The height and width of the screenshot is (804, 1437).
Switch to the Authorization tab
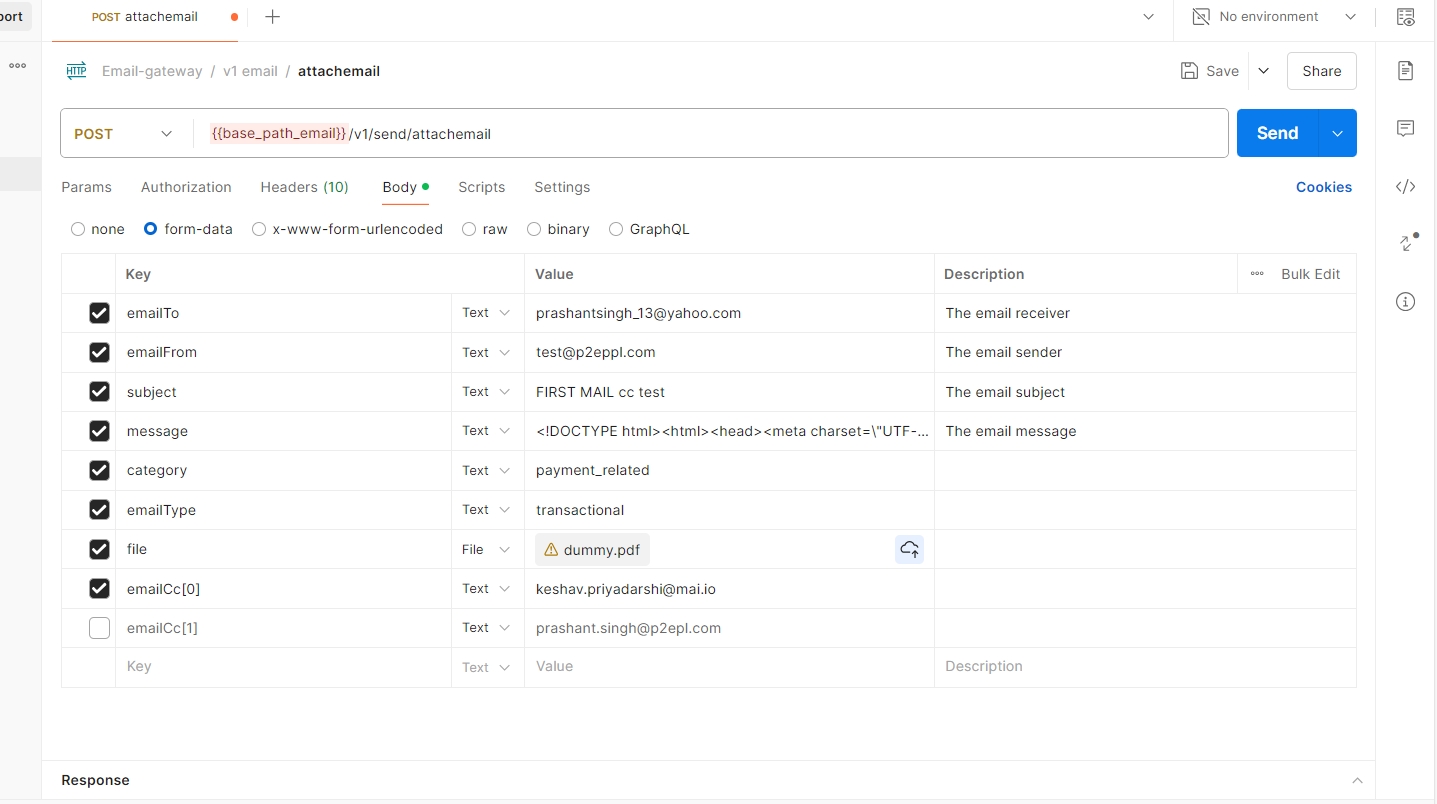(x=186, y=187)
